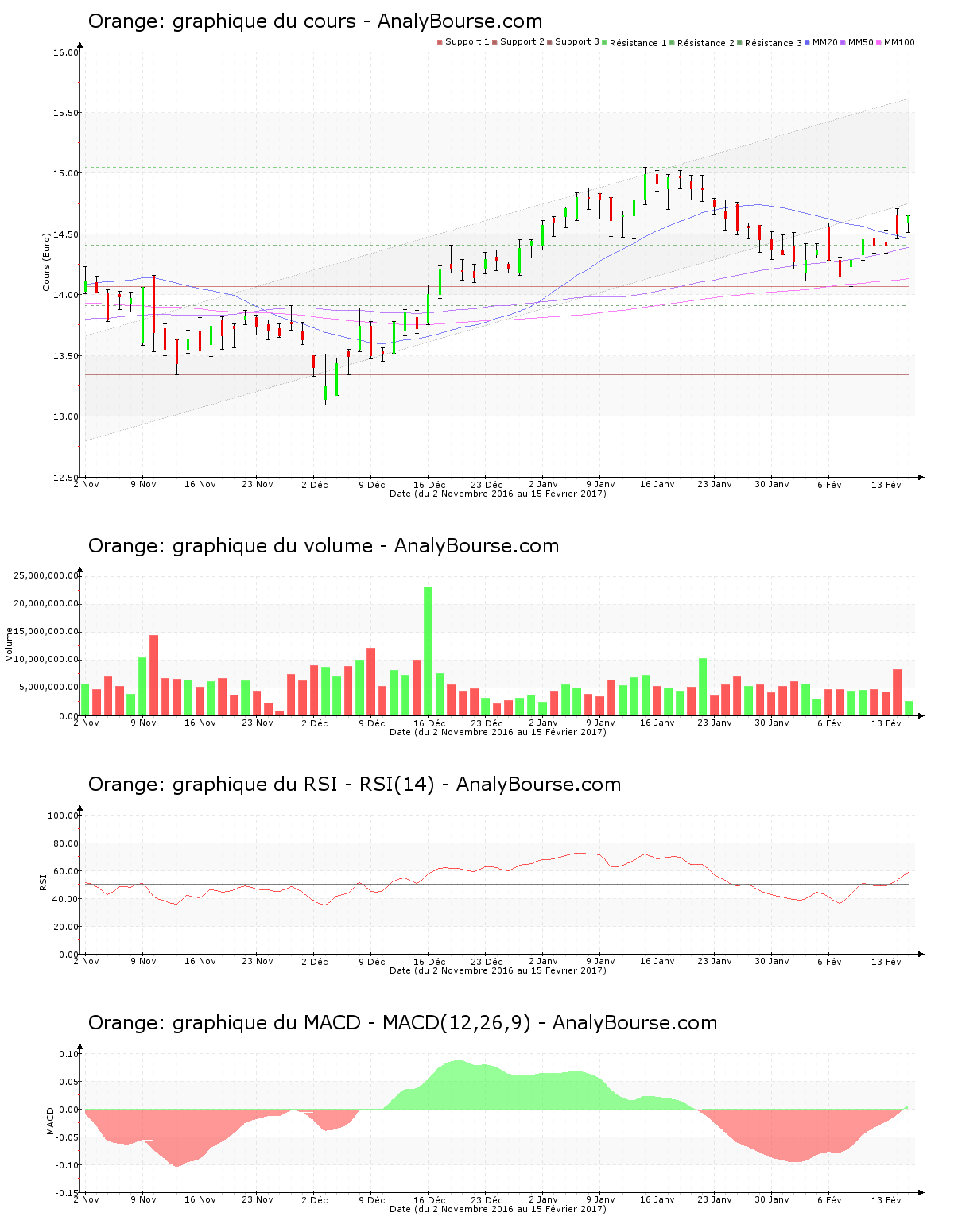Click the '9 Nov' date under price chart
The image size is (954, 1232).
[143, 484]
